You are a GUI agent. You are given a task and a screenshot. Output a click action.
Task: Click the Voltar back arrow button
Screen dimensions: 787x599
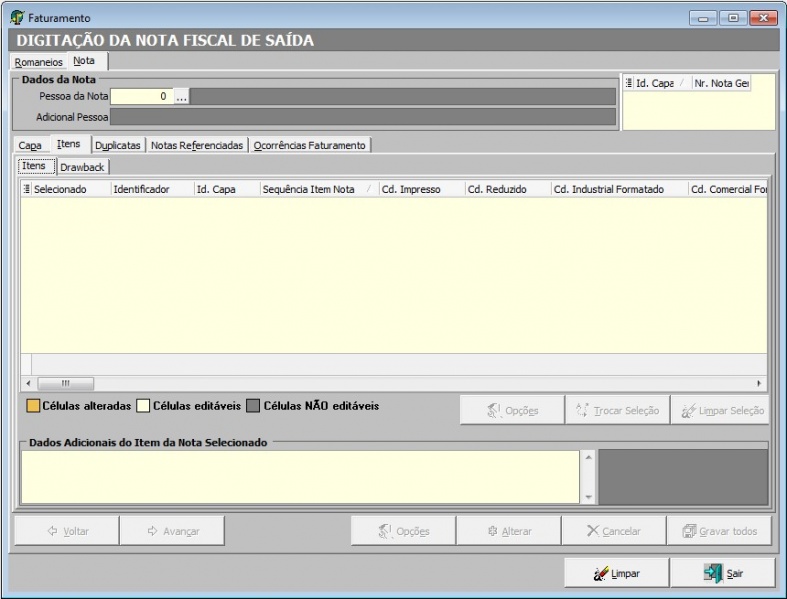point(67,531)
